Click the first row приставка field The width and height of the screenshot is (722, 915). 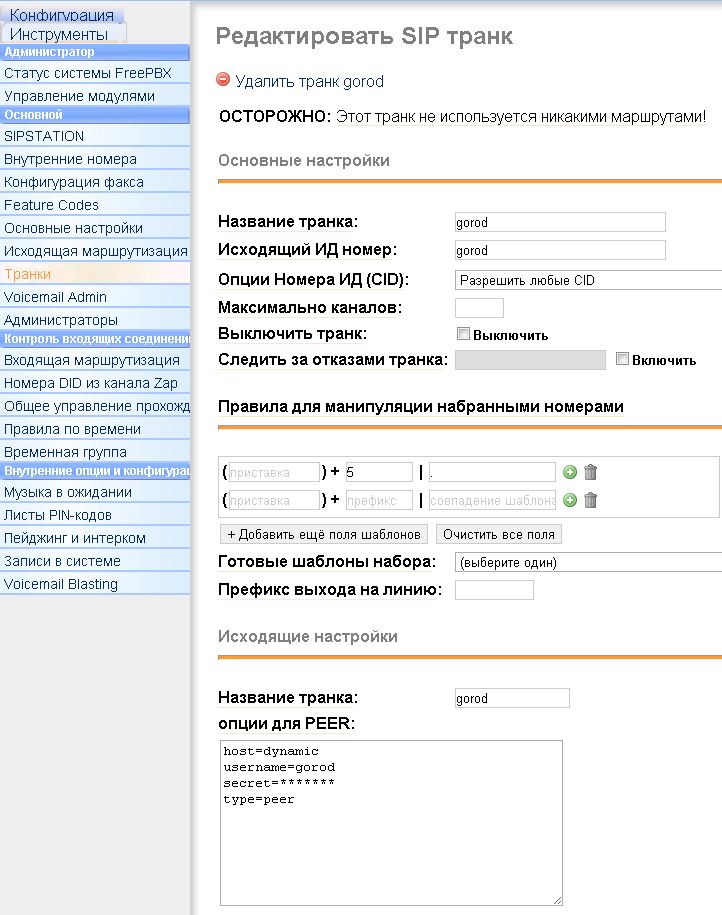[x=274, y=472]
